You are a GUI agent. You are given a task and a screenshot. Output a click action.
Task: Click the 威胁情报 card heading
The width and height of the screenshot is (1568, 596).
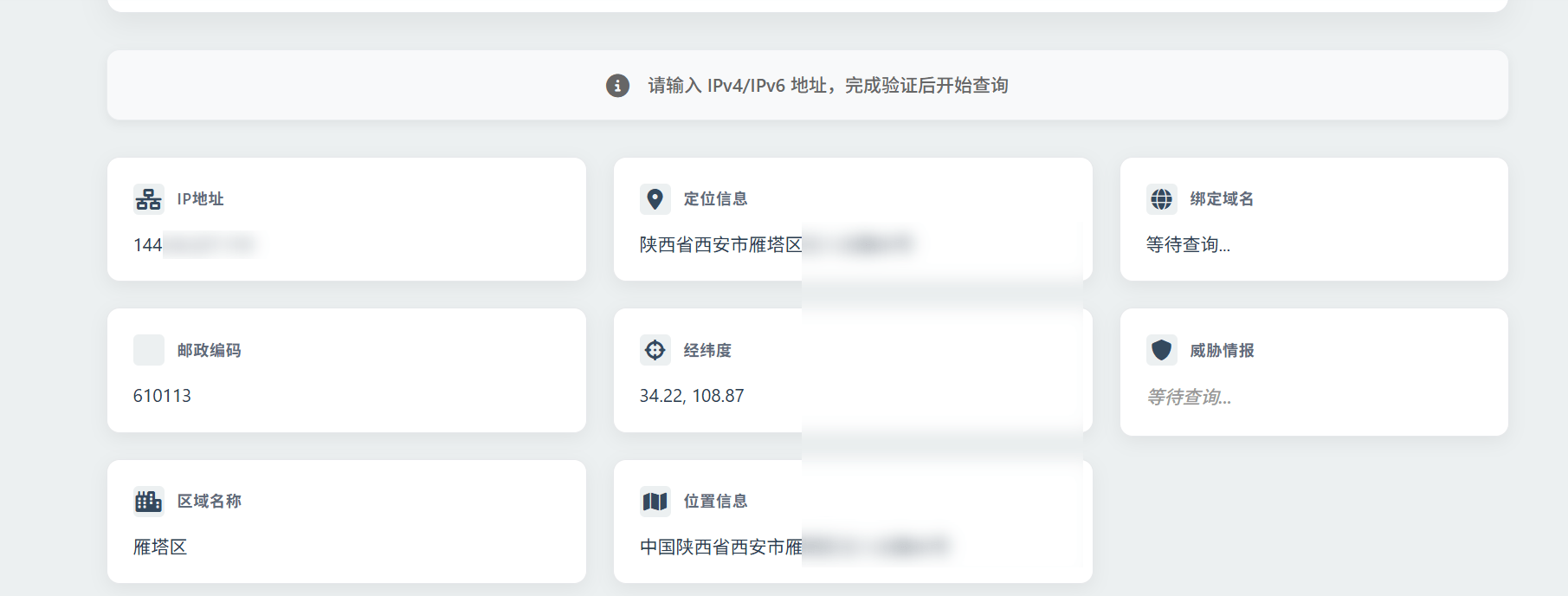pyautogui.click(x=1222, y=350)
